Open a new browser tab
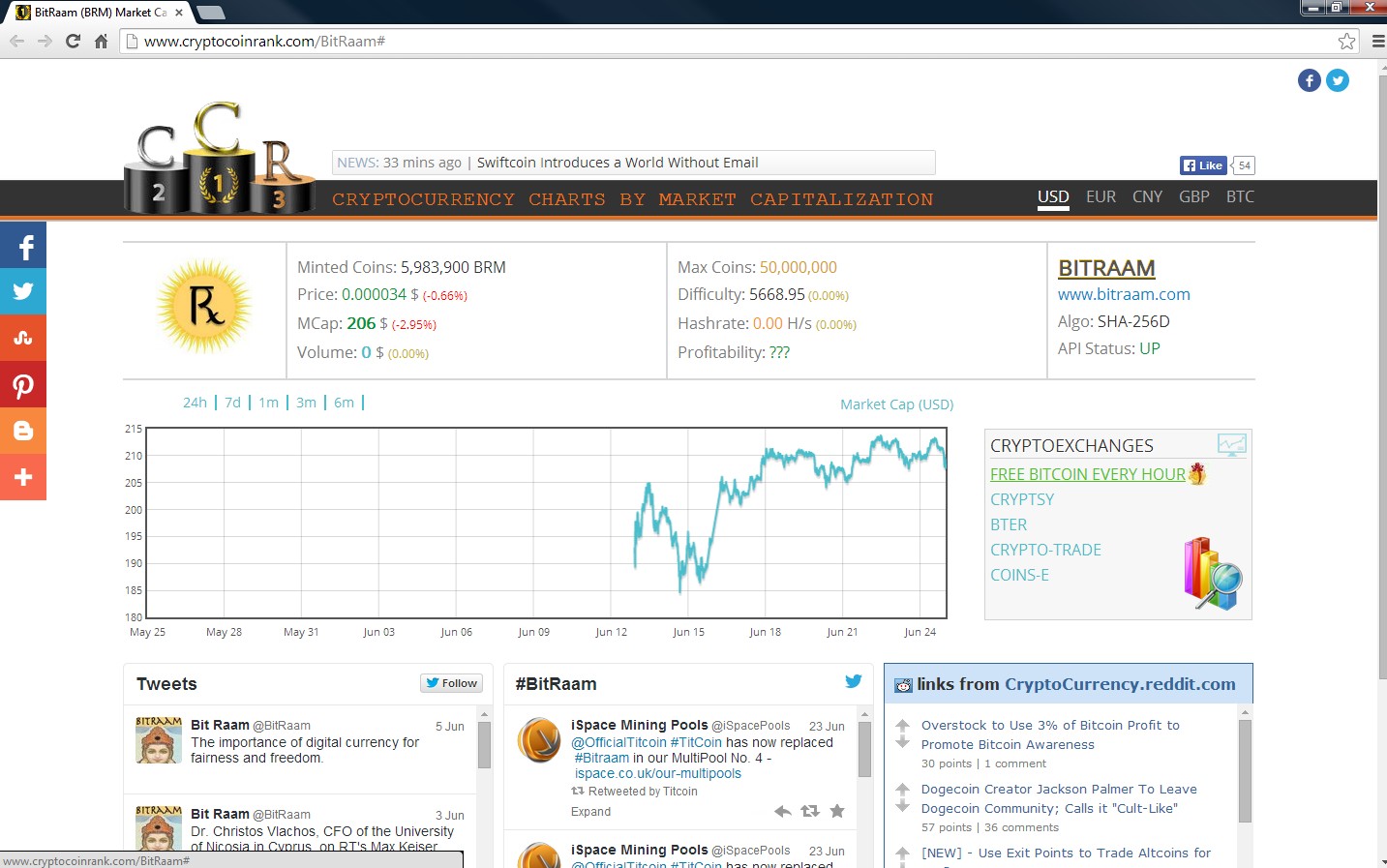 tap(210, 13)
